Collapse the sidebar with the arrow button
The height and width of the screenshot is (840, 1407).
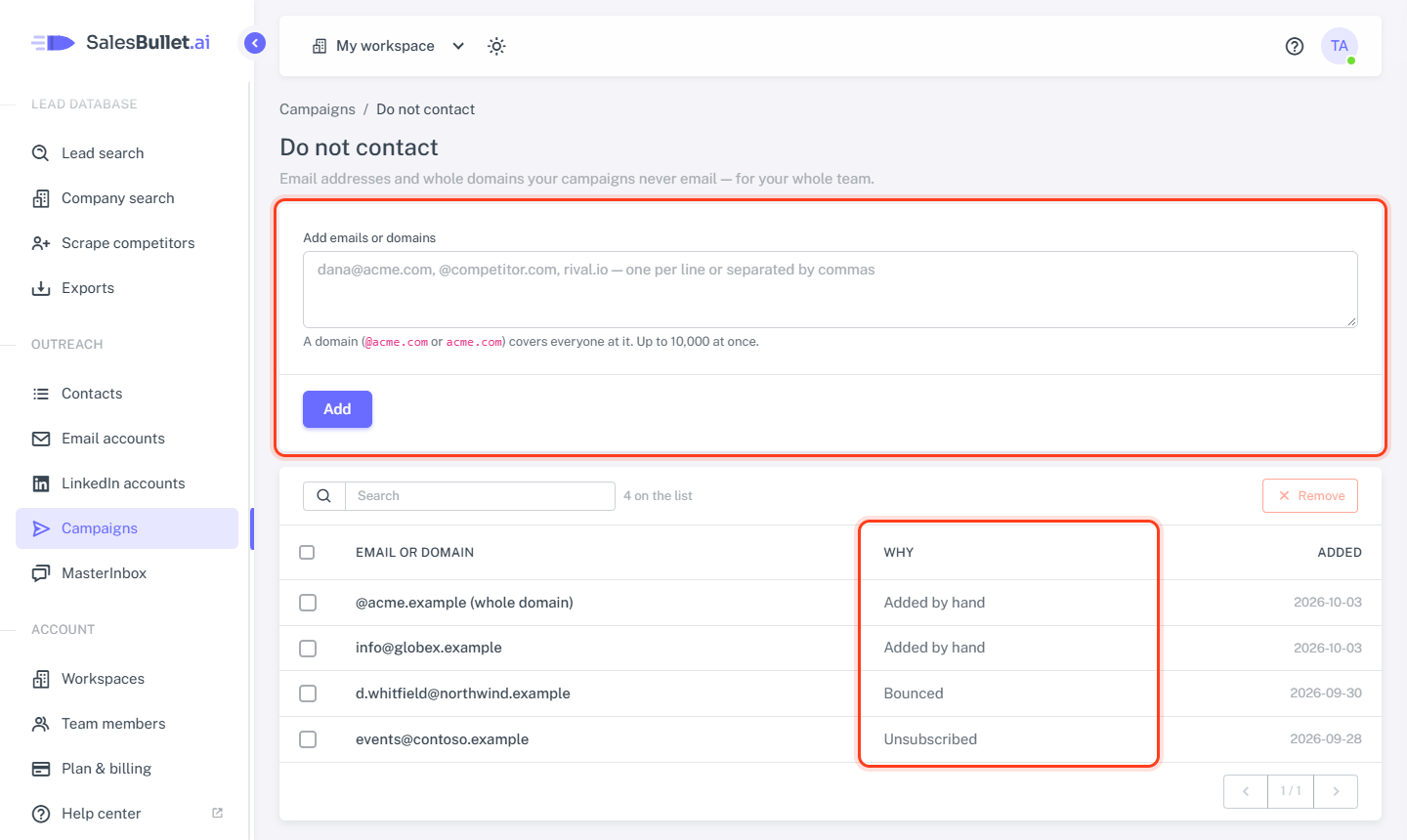pyautogui.click(x=255, y=43)
